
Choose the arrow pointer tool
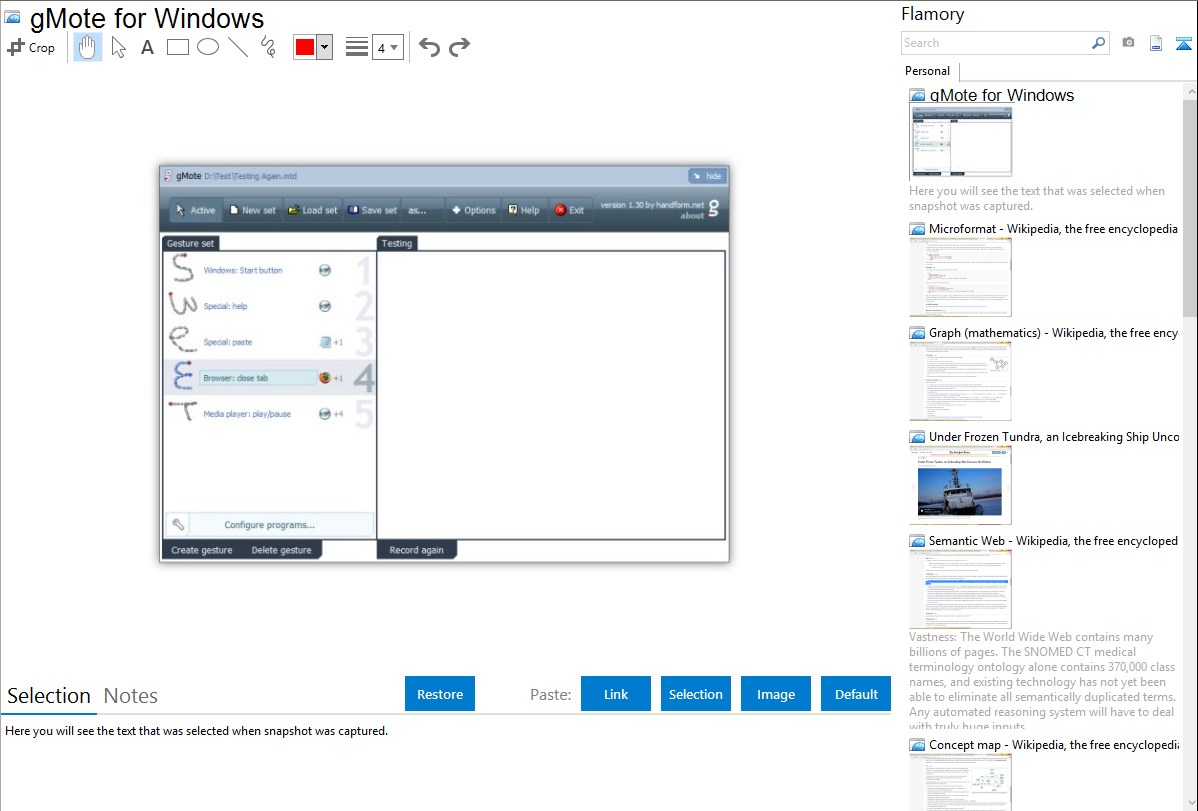118,47
